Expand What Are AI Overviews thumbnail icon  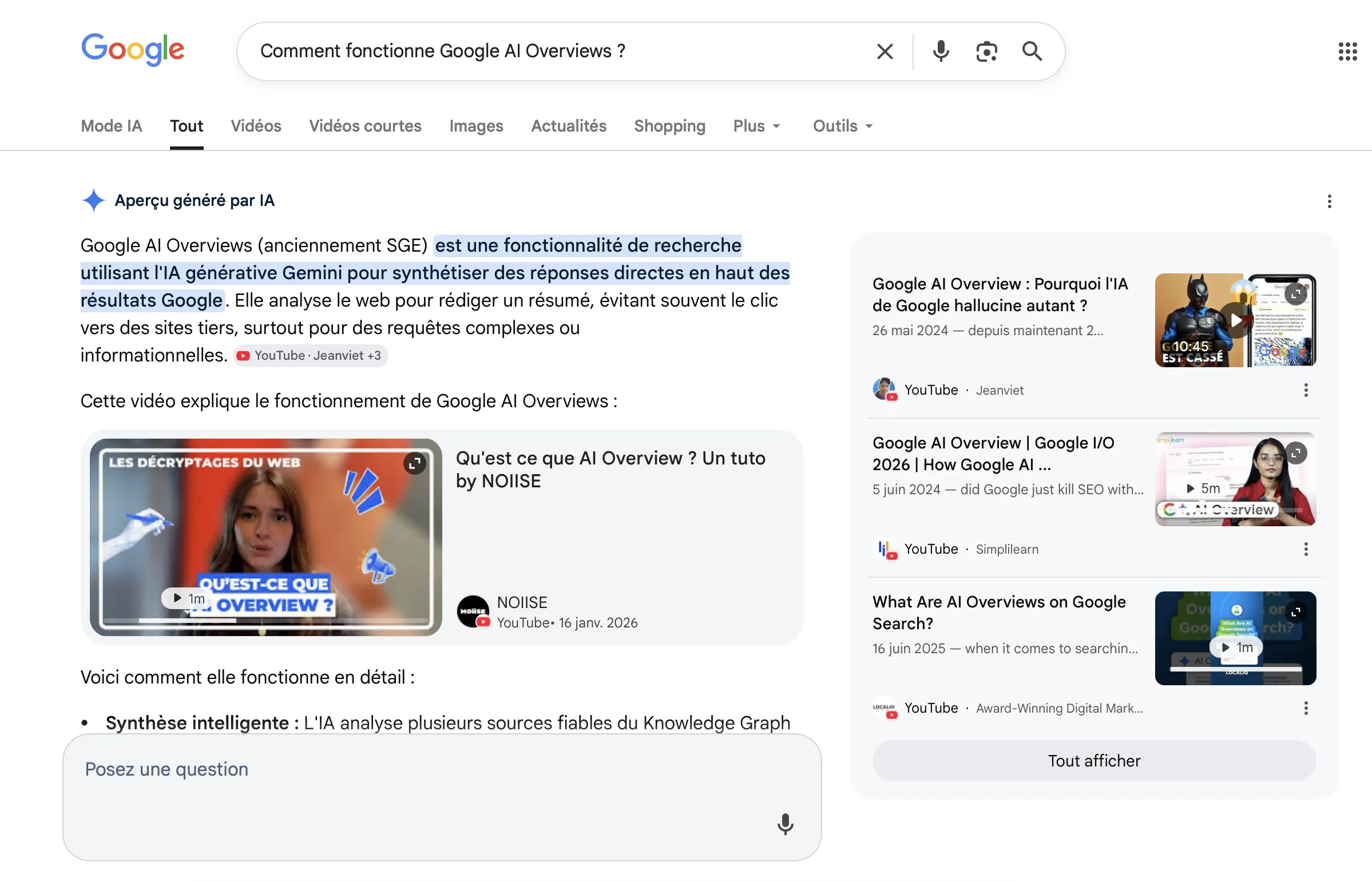pyautogui.click(x=1296, y=611)
